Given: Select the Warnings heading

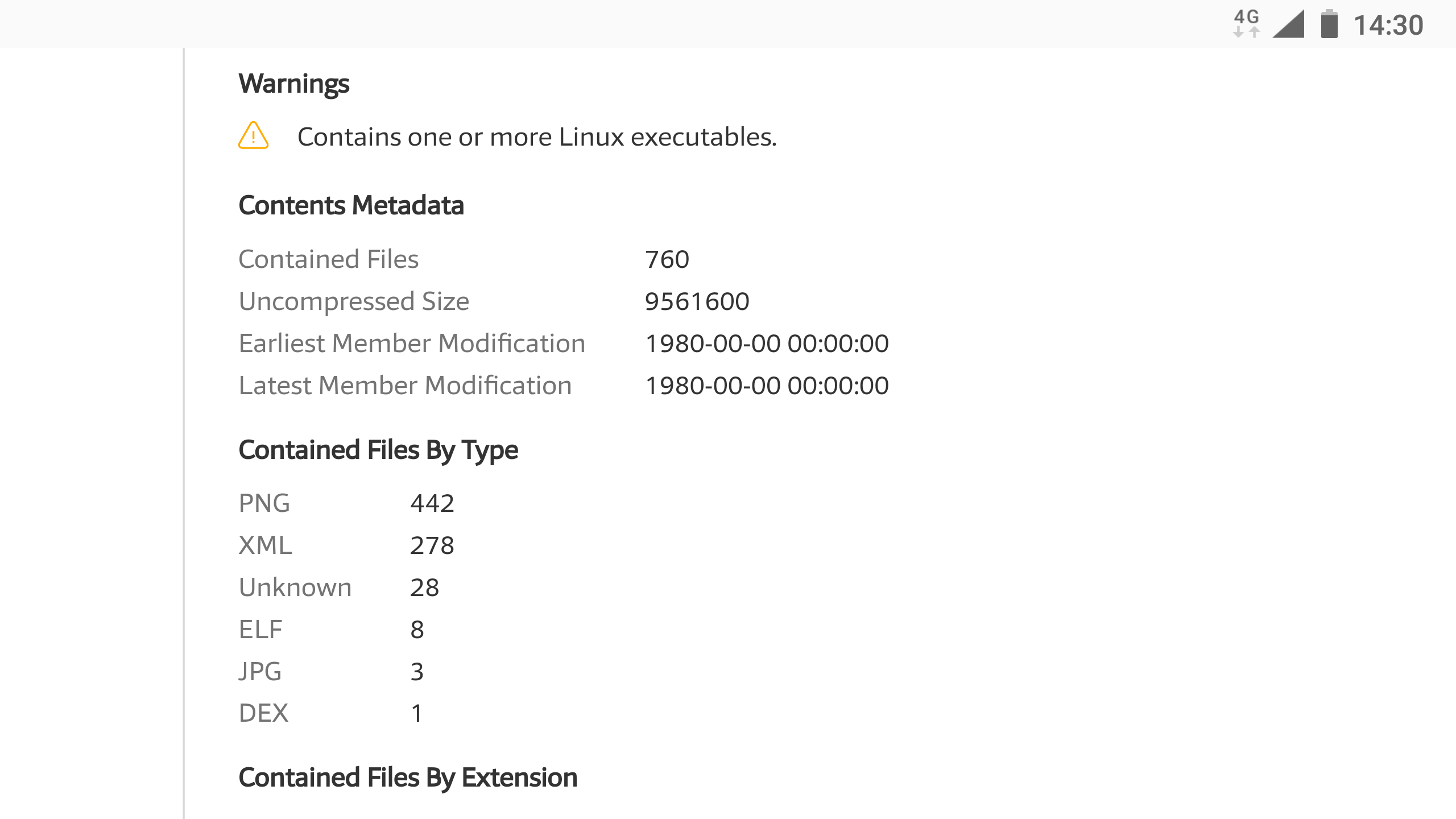Looking at the screenshot, I should [293, 84].
